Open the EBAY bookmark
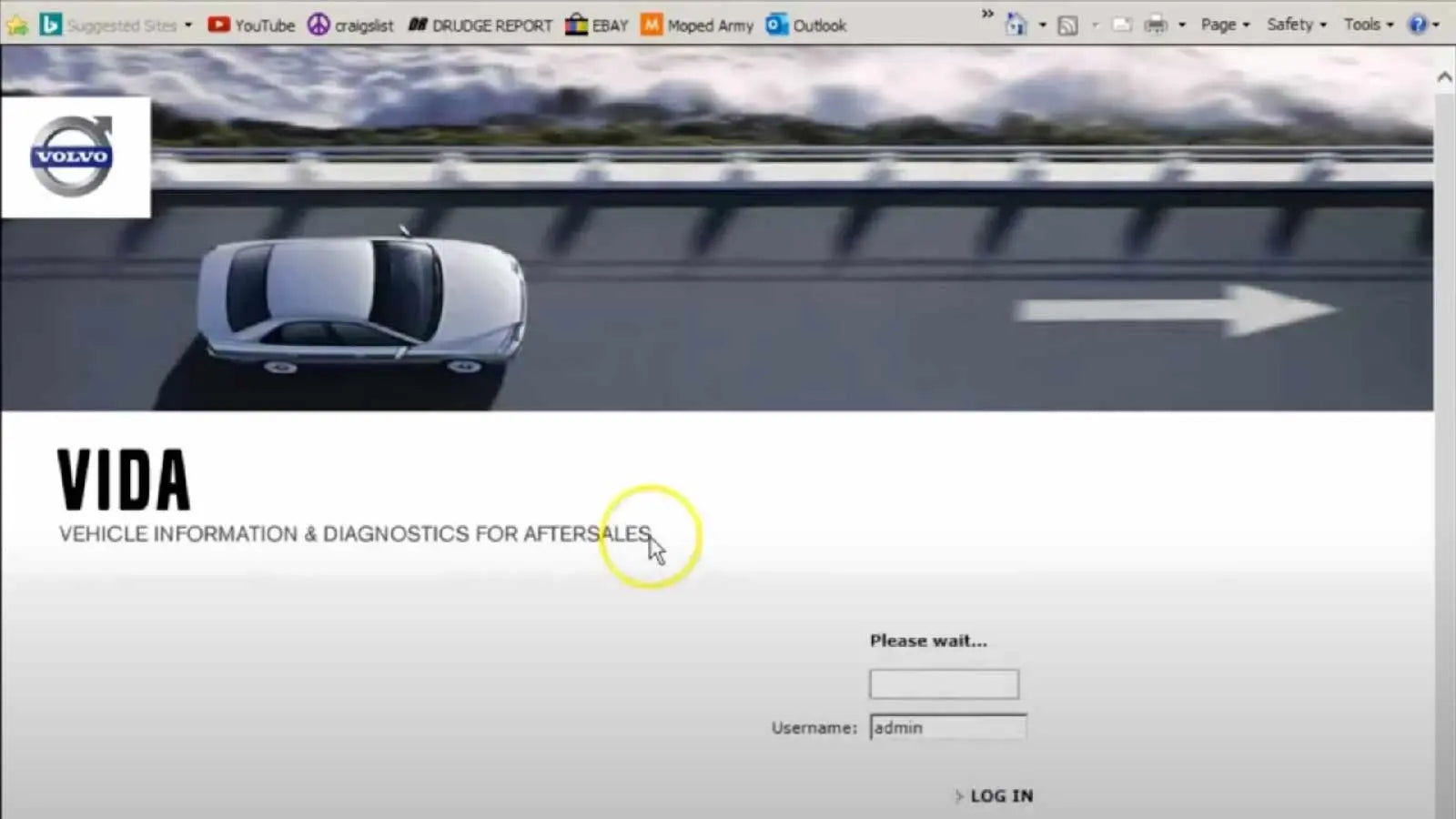The image size is (1456, 819). 598,25
